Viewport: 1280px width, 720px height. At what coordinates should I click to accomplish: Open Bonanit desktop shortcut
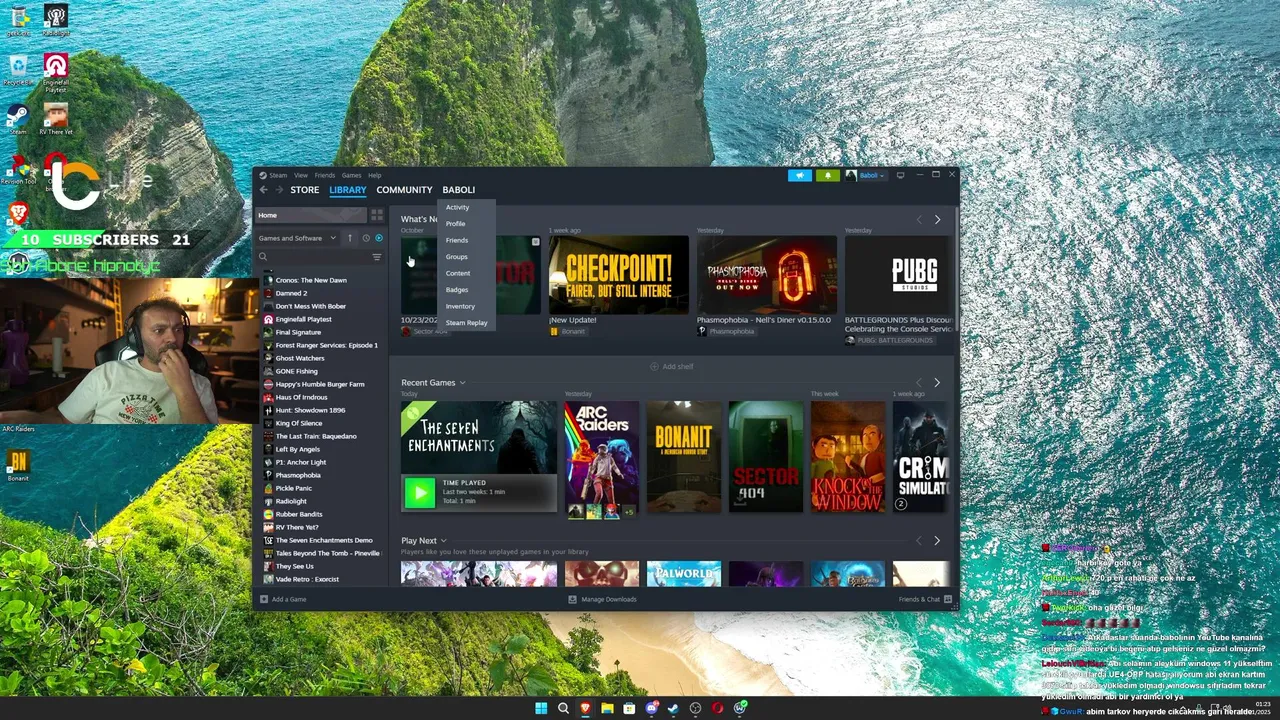18,465
